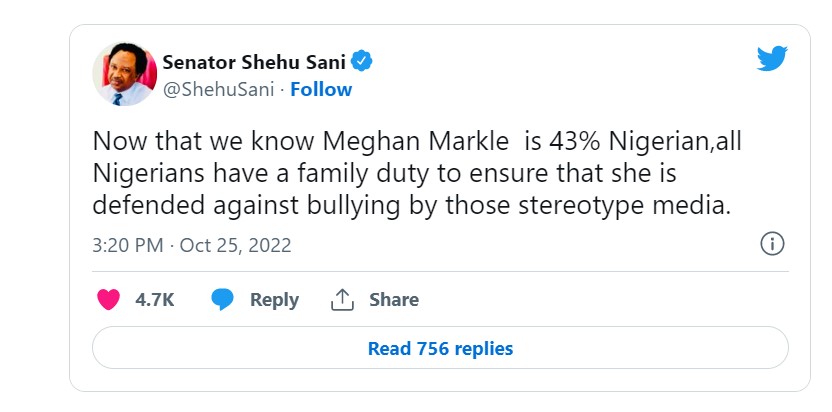
Task: Click the Twitter bird logo
Action: pos(772,58)
